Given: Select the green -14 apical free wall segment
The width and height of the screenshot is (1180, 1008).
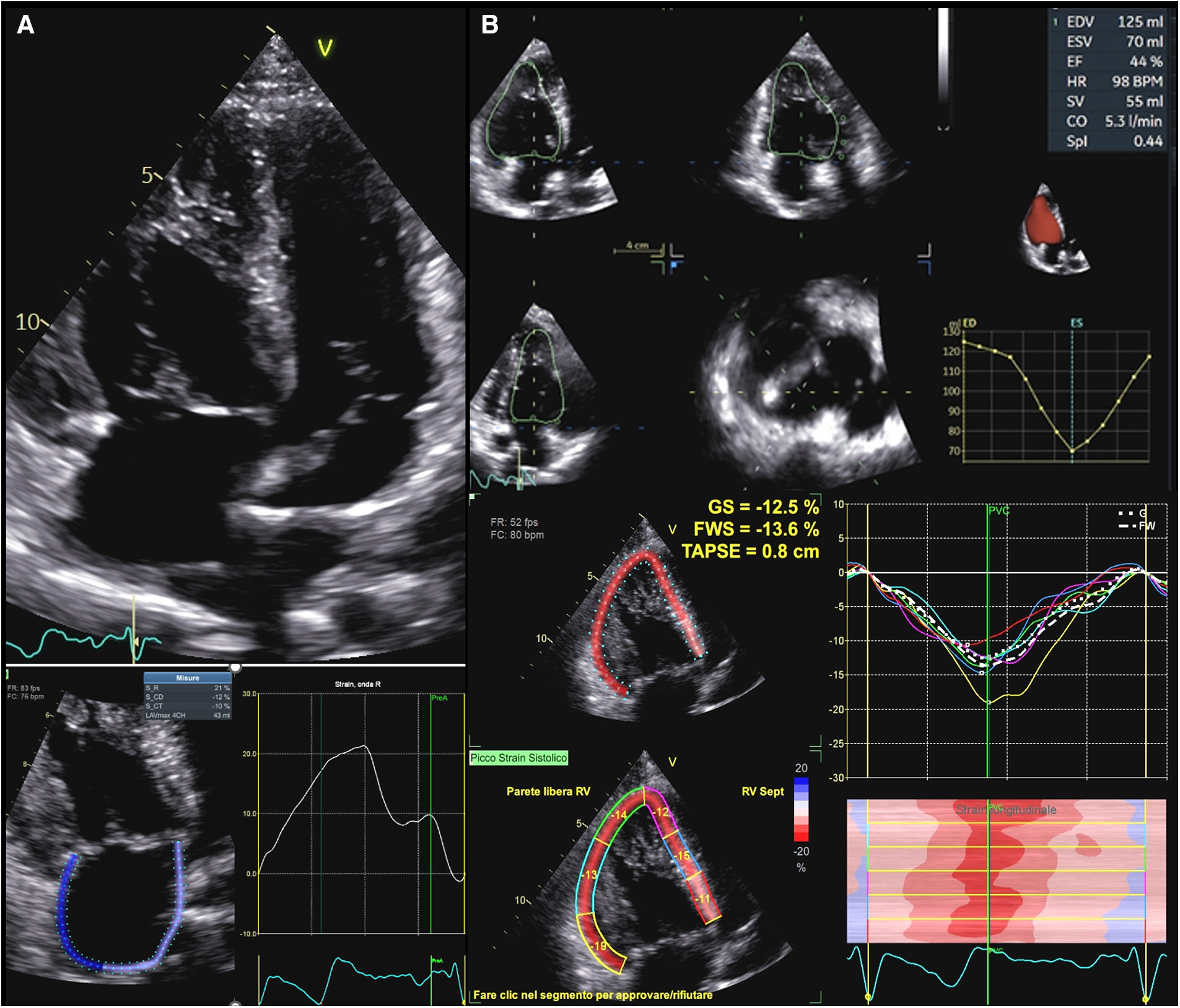Looking at the screenshot, I should point(618,814).
